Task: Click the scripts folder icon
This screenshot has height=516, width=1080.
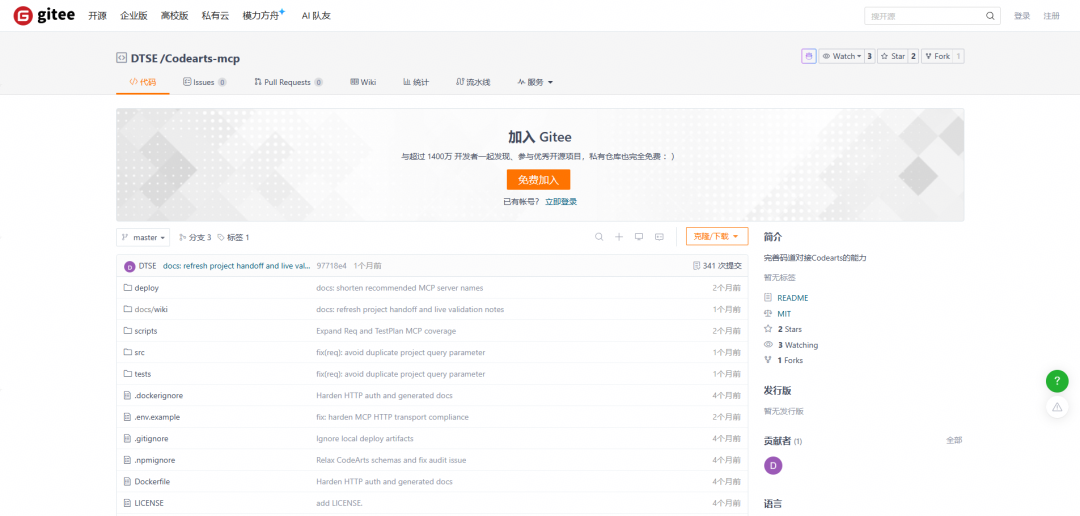Action: click(x=127, y=331)
